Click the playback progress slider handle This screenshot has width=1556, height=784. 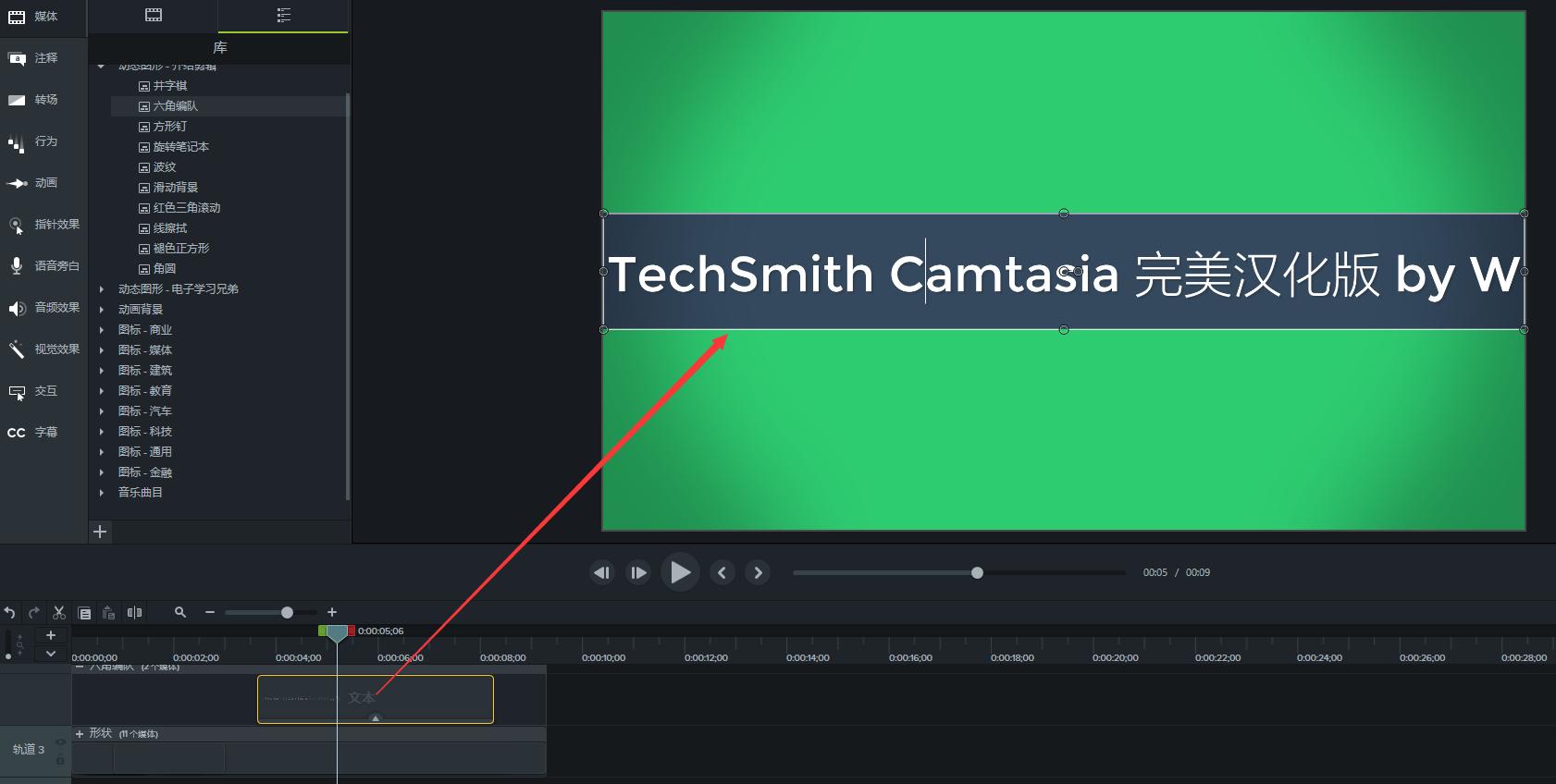pos(977,573)
